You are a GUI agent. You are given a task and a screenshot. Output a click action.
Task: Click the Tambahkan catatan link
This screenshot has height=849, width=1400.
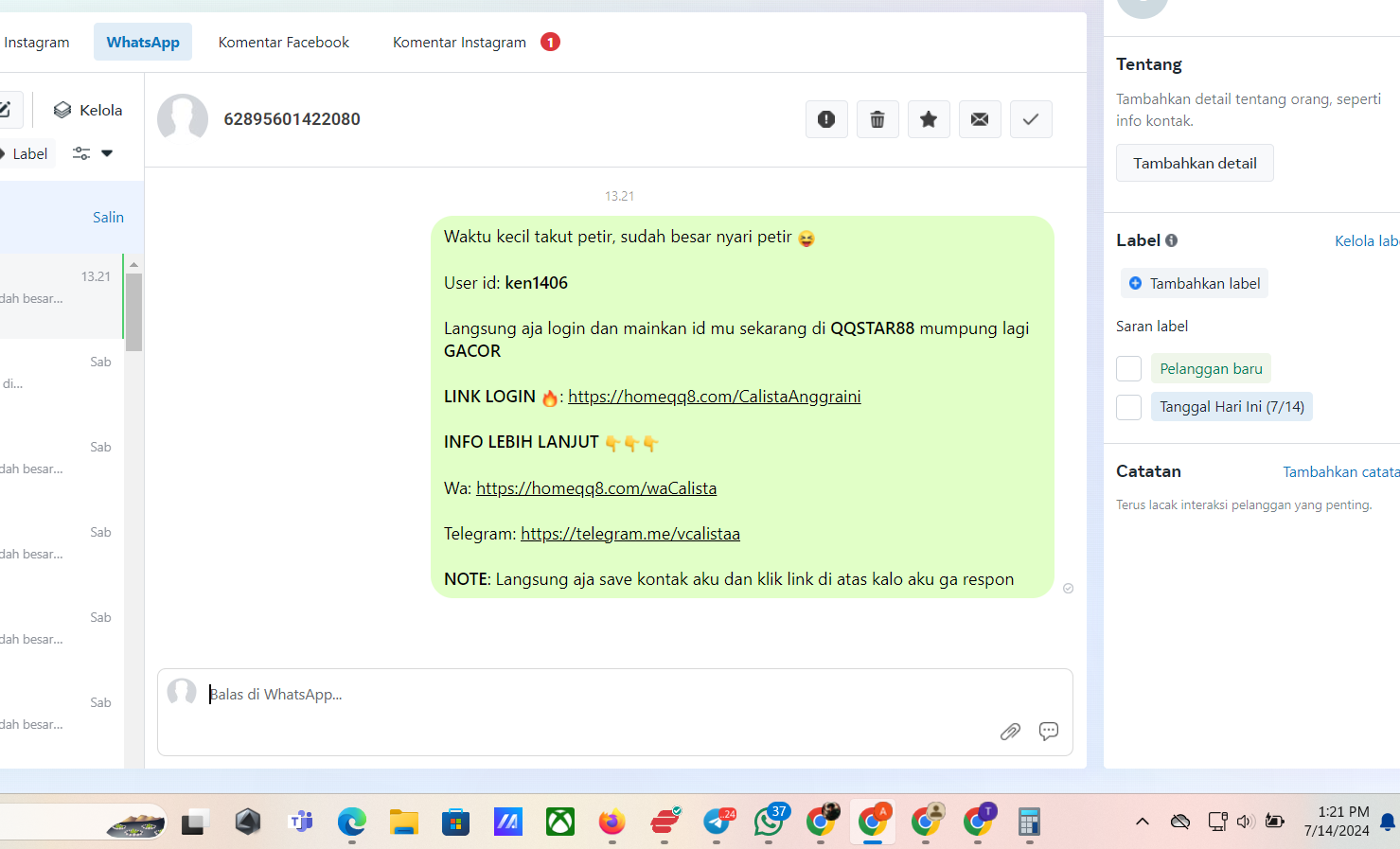pyautogui.click(x=1340, y=471)
